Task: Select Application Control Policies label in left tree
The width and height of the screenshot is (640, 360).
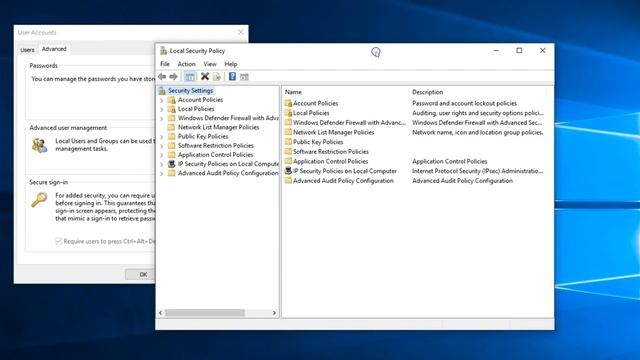Action: coord(215,155)
